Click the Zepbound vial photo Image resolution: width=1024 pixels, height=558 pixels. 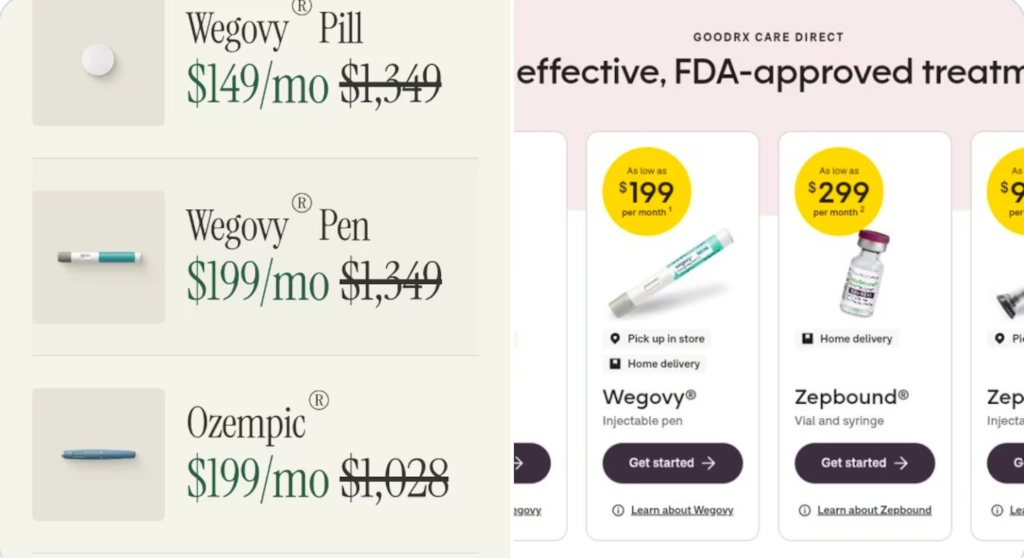click(865, 273)
